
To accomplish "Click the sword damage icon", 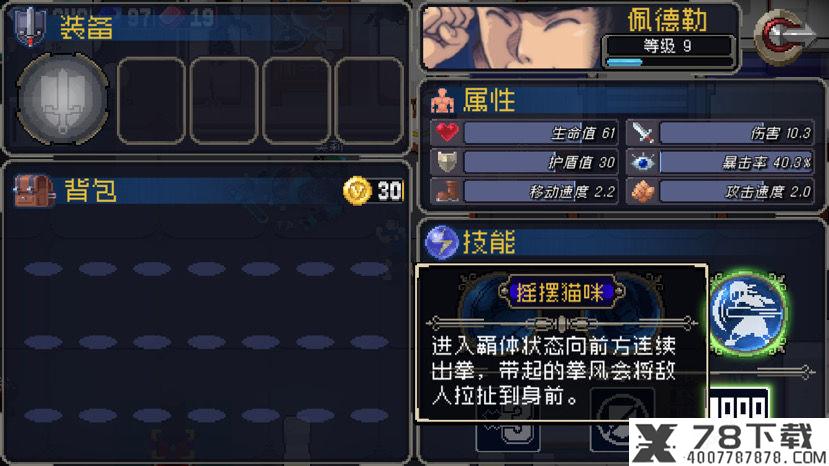I will (x=642, y=133).
